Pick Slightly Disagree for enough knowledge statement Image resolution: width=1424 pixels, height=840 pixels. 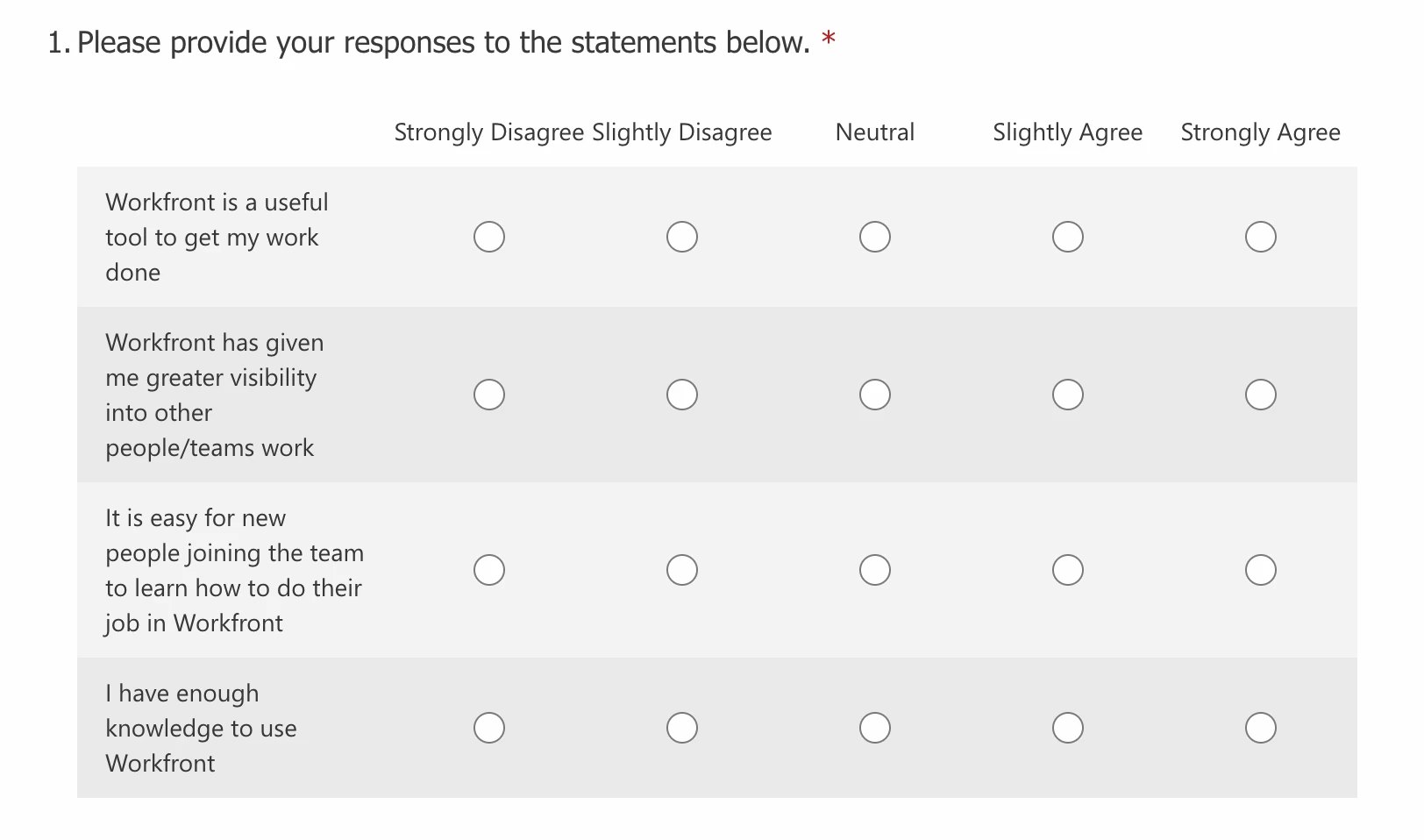(682, 728)
